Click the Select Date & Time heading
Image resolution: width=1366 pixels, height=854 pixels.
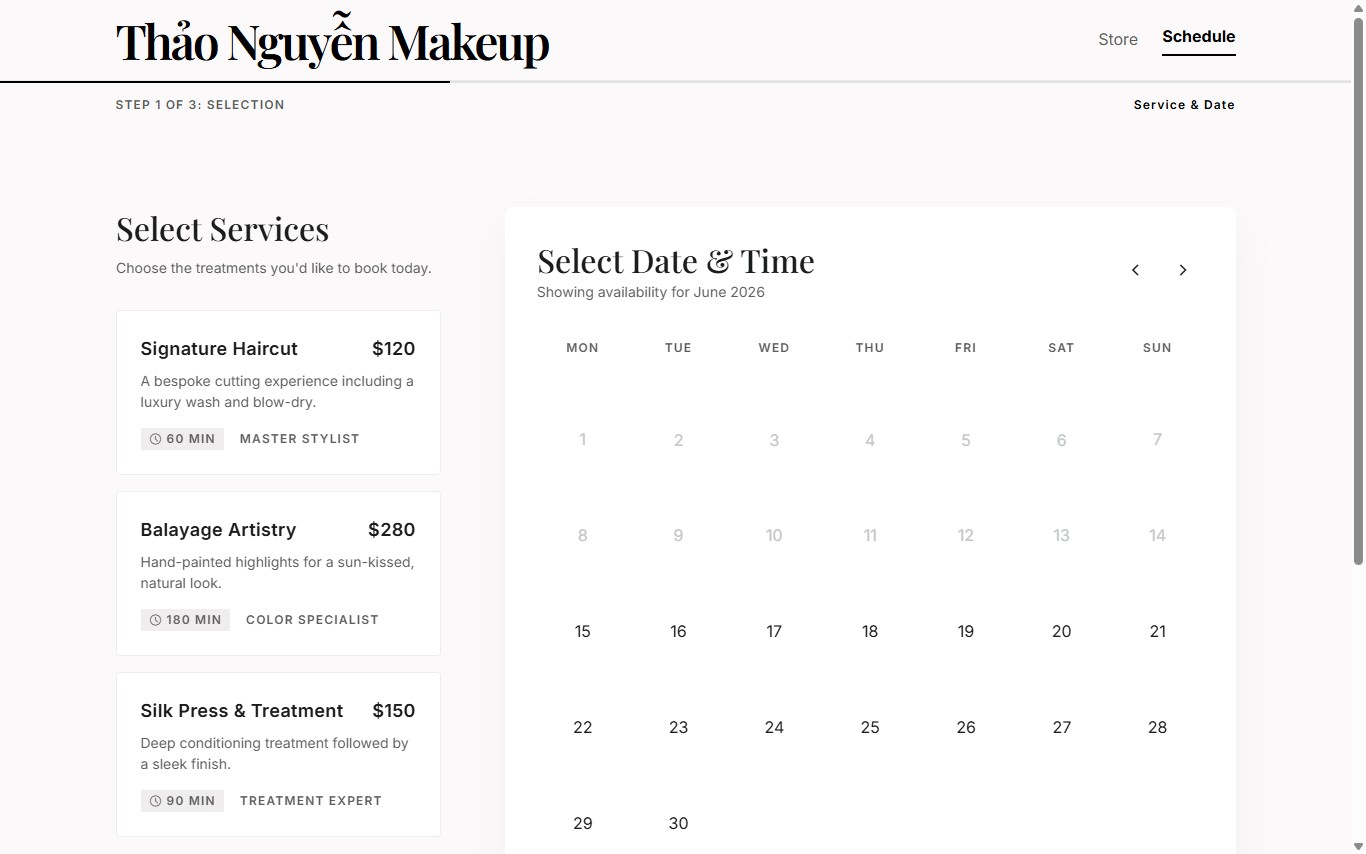click(676, 261)
